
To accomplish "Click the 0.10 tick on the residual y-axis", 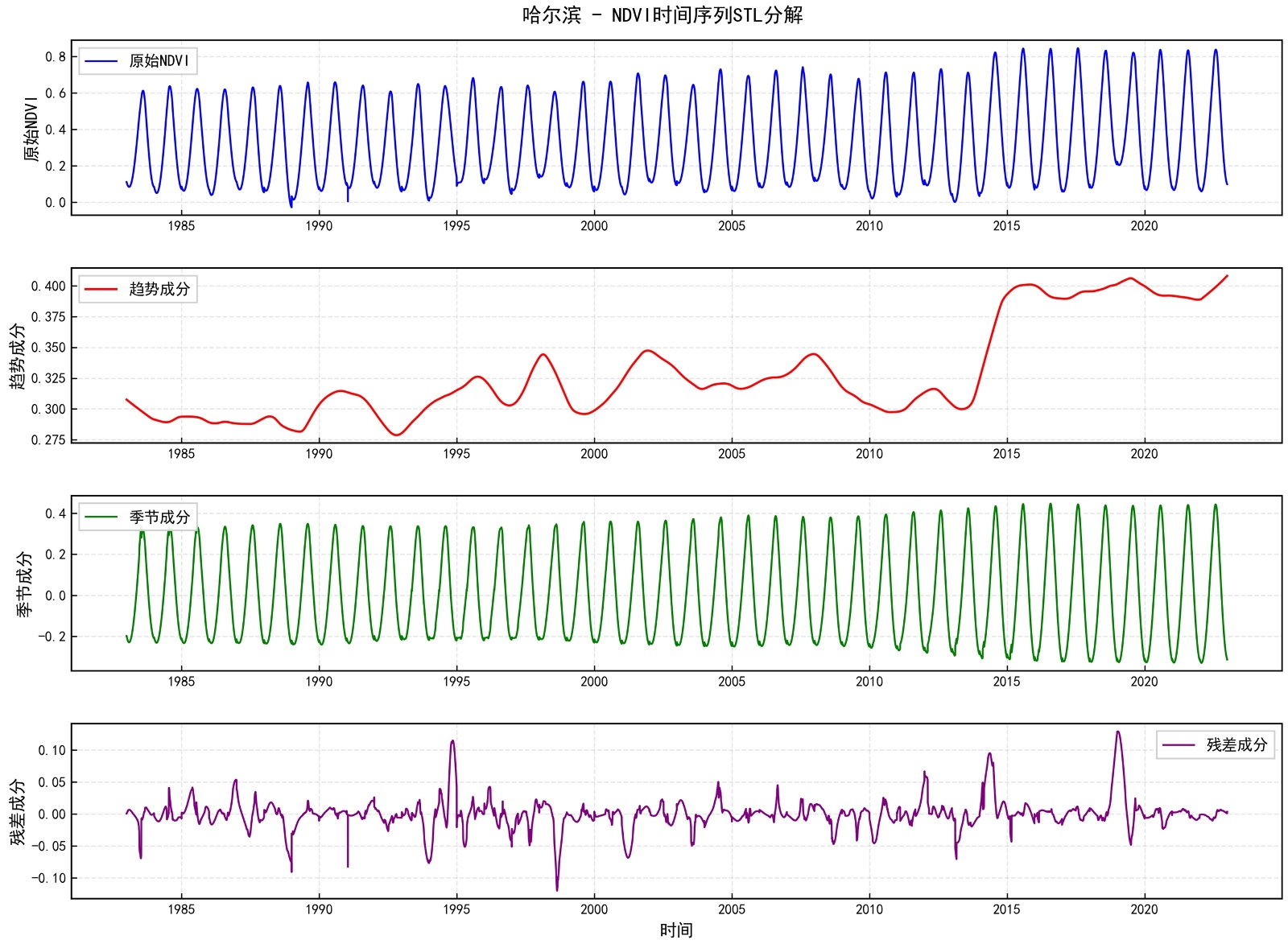I will tap(52, 751).
